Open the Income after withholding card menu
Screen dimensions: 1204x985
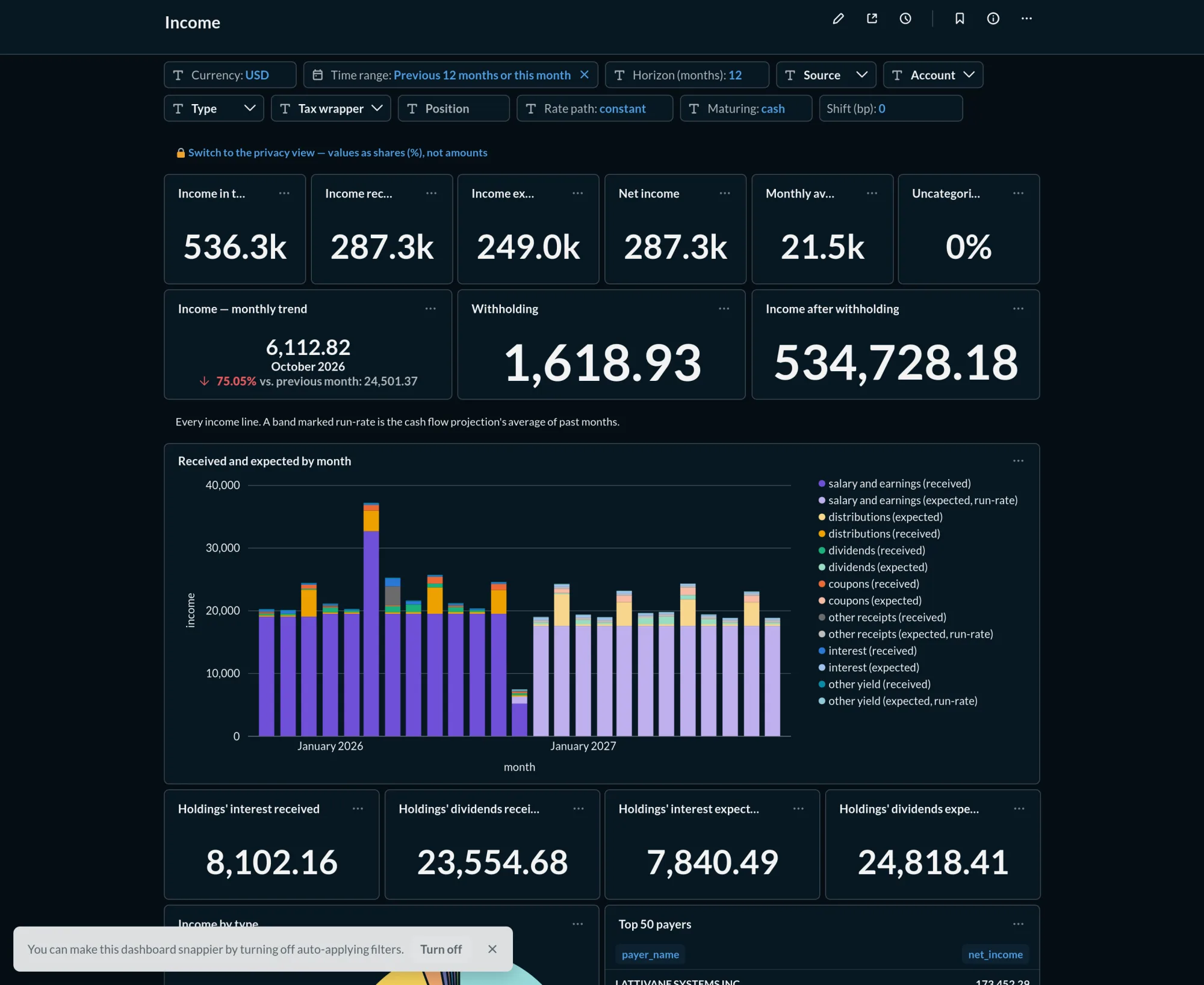[1018, 309]
